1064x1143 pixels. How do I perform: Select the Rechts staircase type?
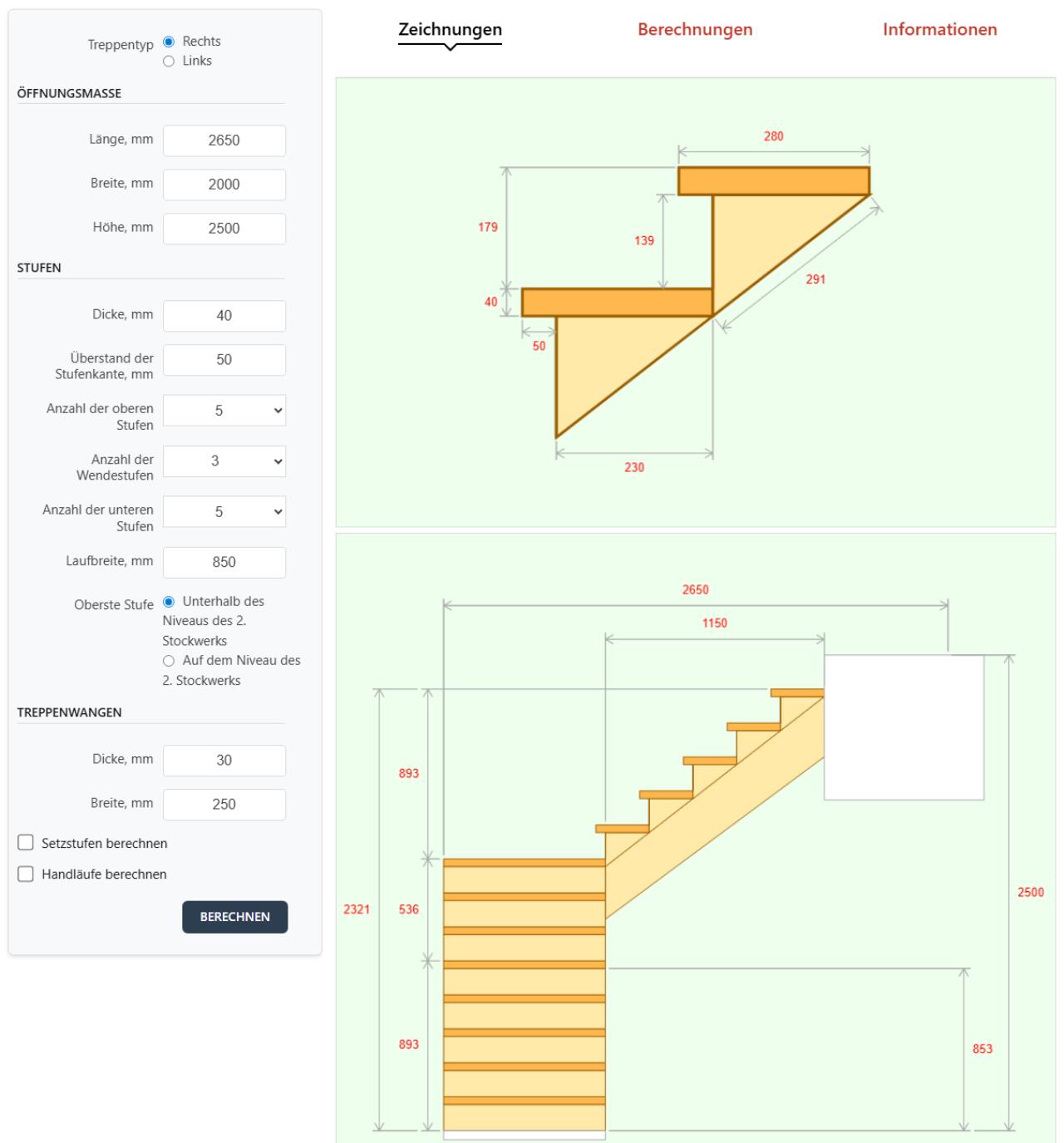point(169,42)
